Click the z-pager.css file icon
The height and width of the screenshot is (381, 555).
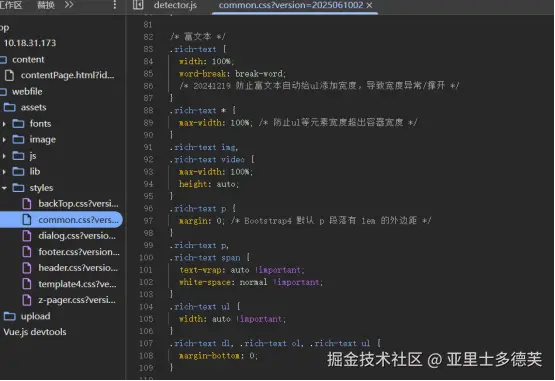[27, 300]
